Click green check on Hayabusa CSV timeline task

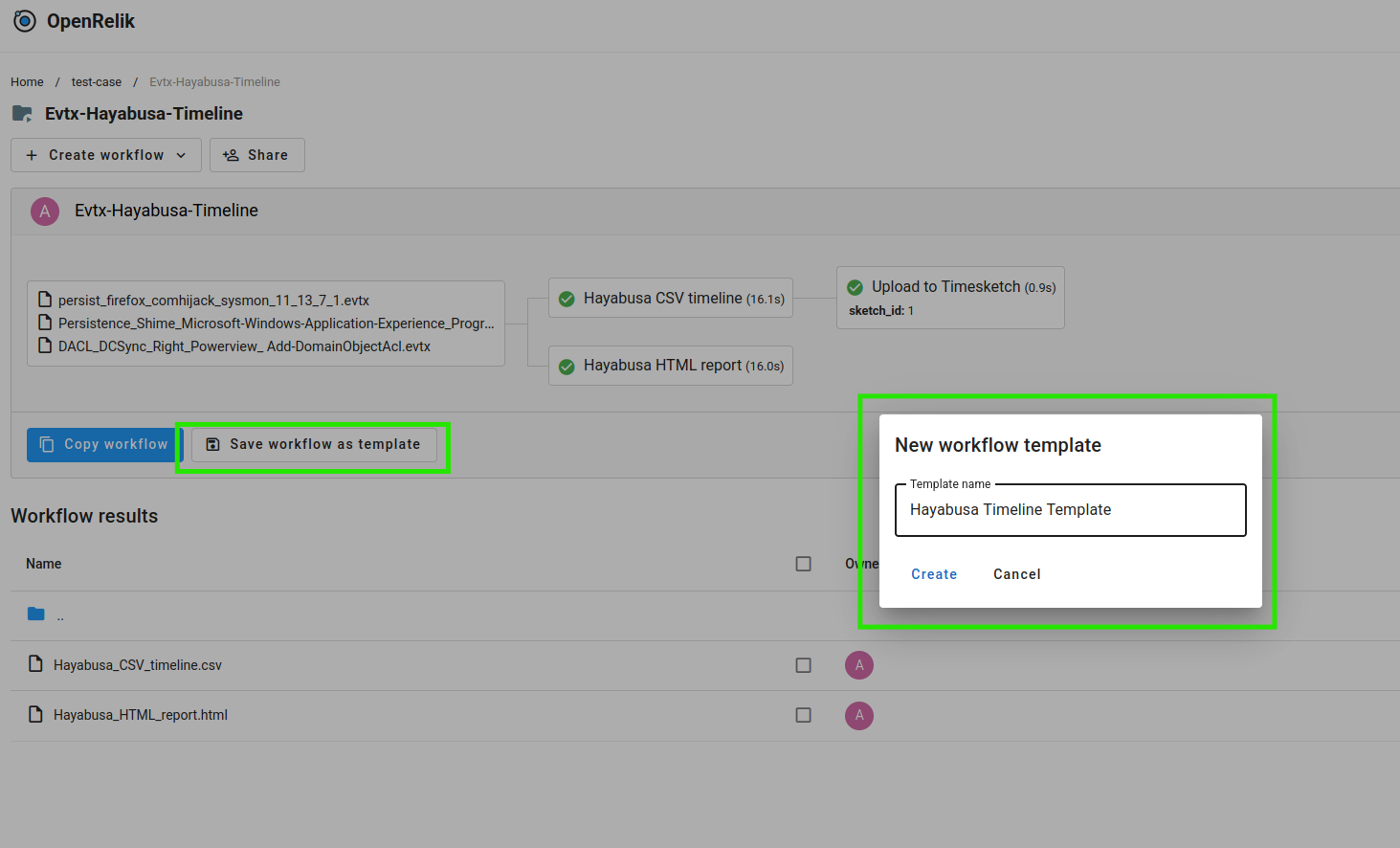(x=567, y=299)
